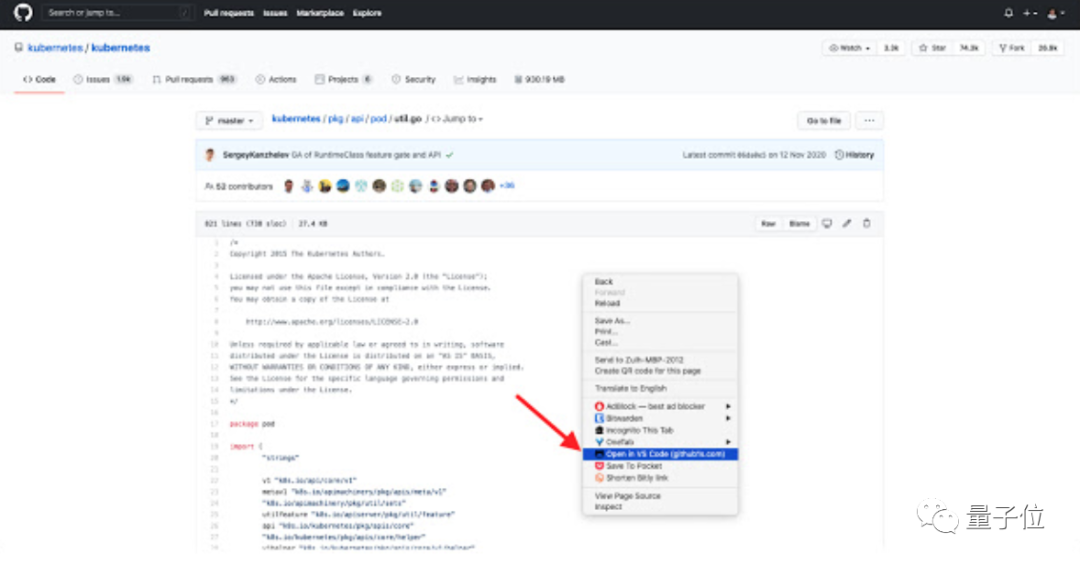Open the plus create-new dropdown
The image size is (1080, 565).
[x=1030, y=13]
